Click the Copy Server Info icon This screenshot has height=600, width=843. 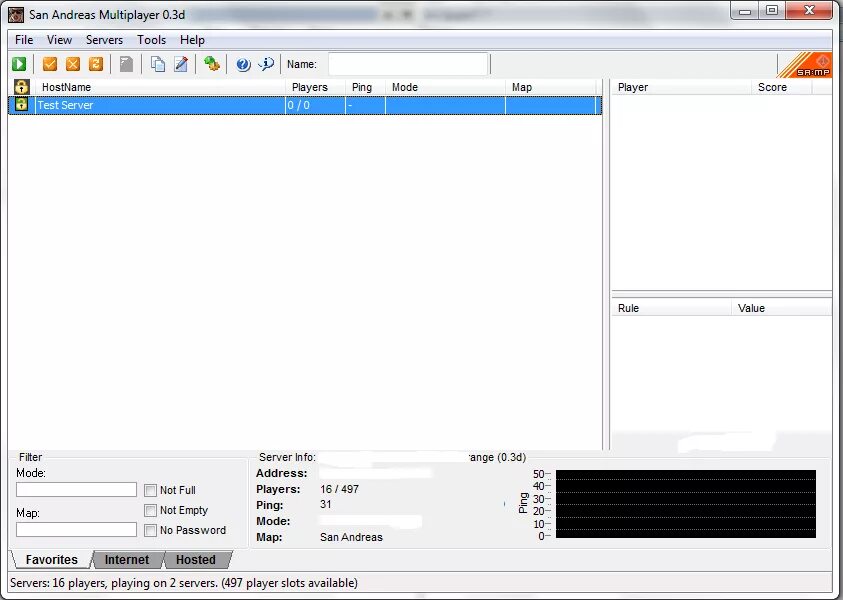coord(158,64)
